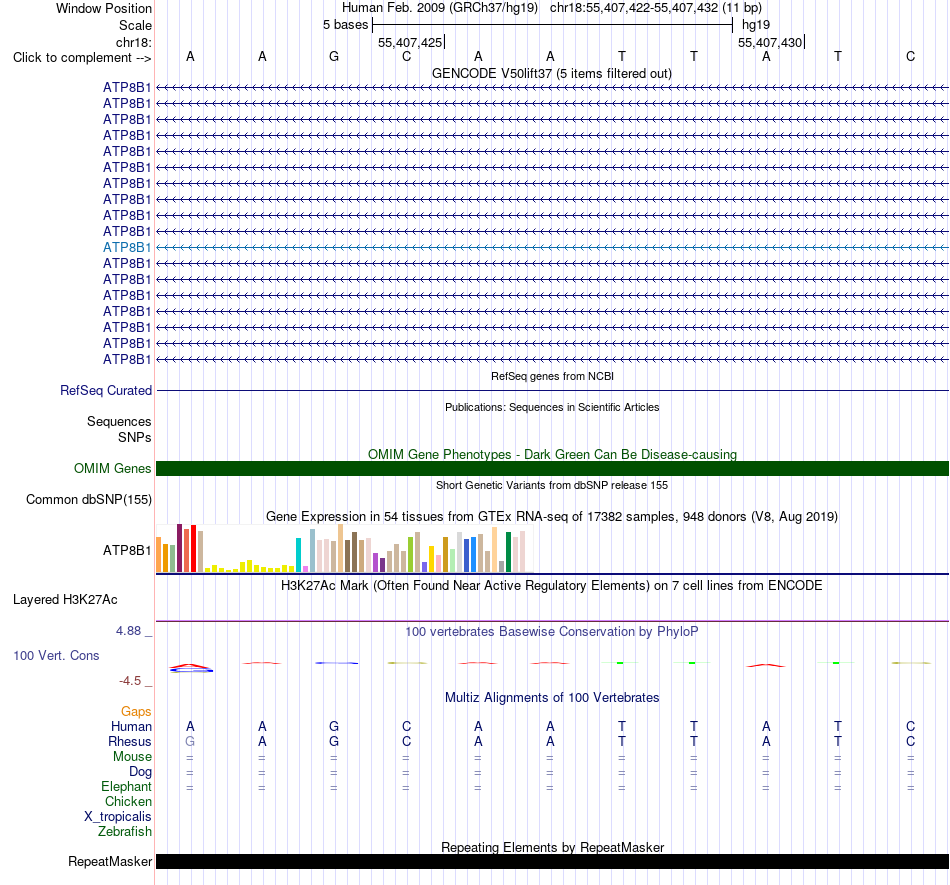
Task: Click the Window Position track label
Action: (104, 8)
